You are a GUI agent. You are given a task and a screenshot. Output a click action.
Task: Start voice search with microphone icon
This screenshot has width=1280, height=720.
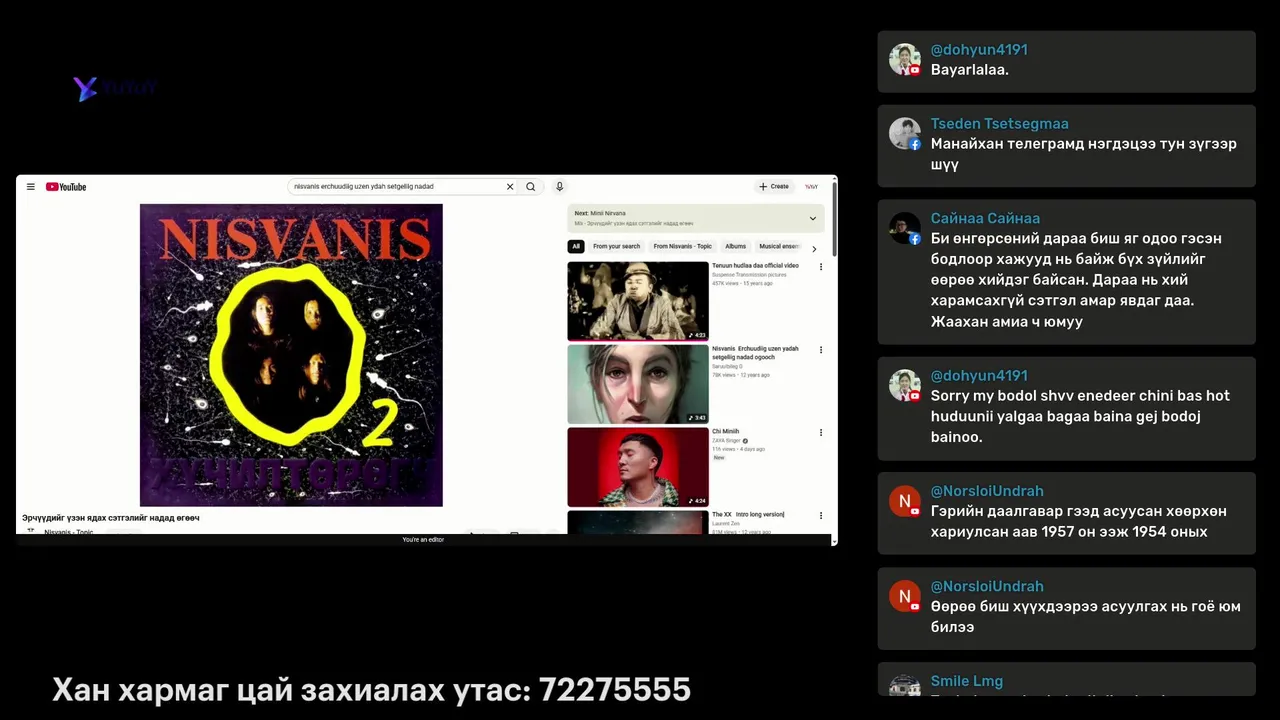pos(560,187)
